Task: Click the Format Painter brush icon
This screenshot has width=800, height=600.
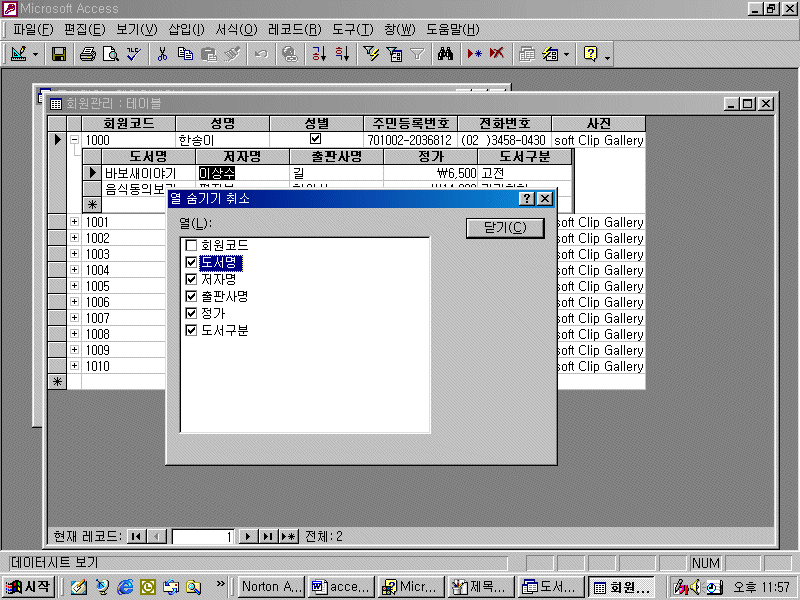Action: [x=232, y=54]
